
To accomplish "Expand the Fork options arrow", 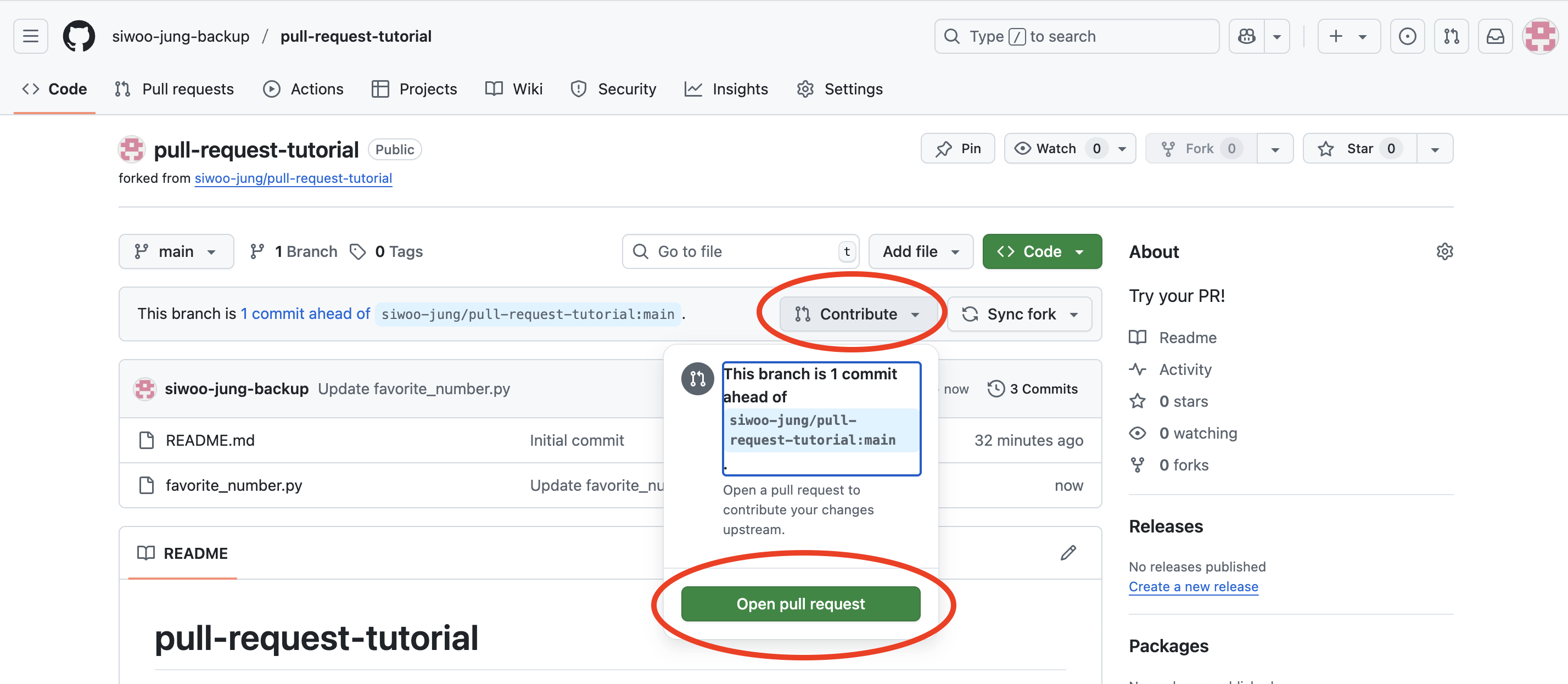I will [x=1275, y=148].
